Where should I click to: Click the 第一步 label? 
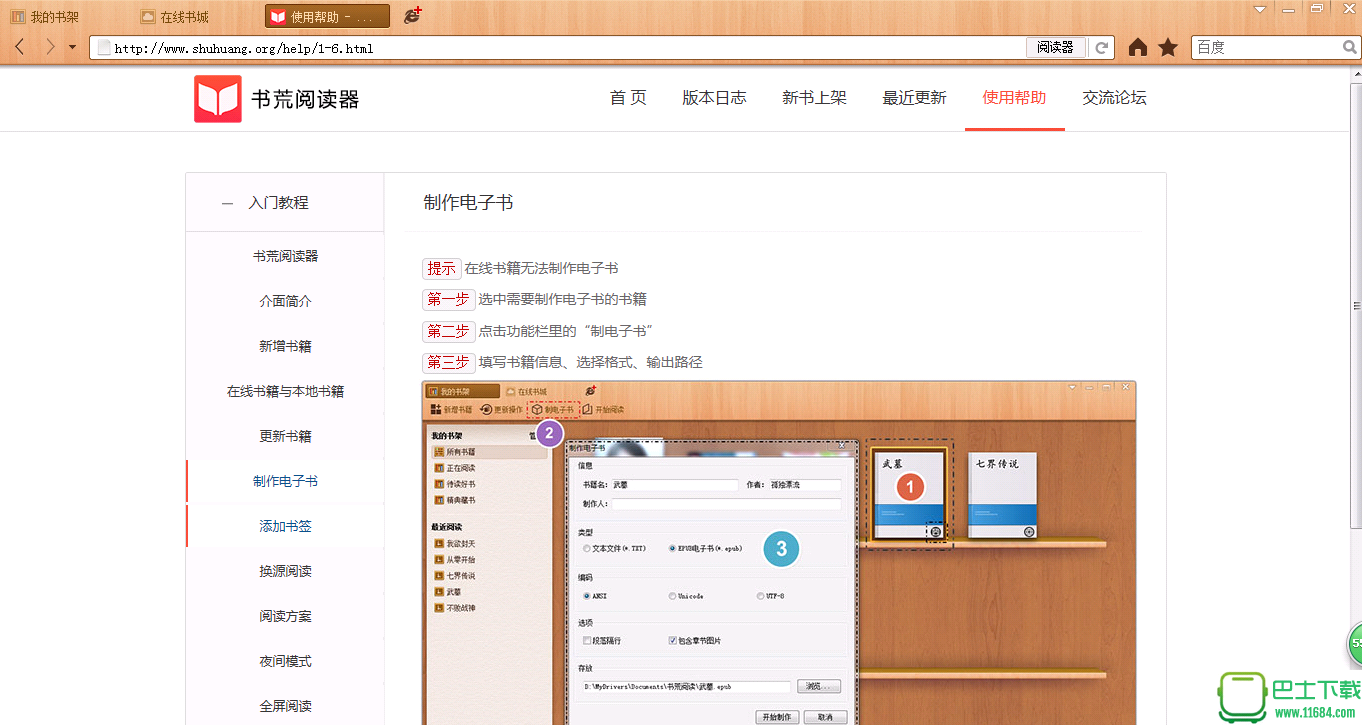pyautogui.click(x=448, y=299)
